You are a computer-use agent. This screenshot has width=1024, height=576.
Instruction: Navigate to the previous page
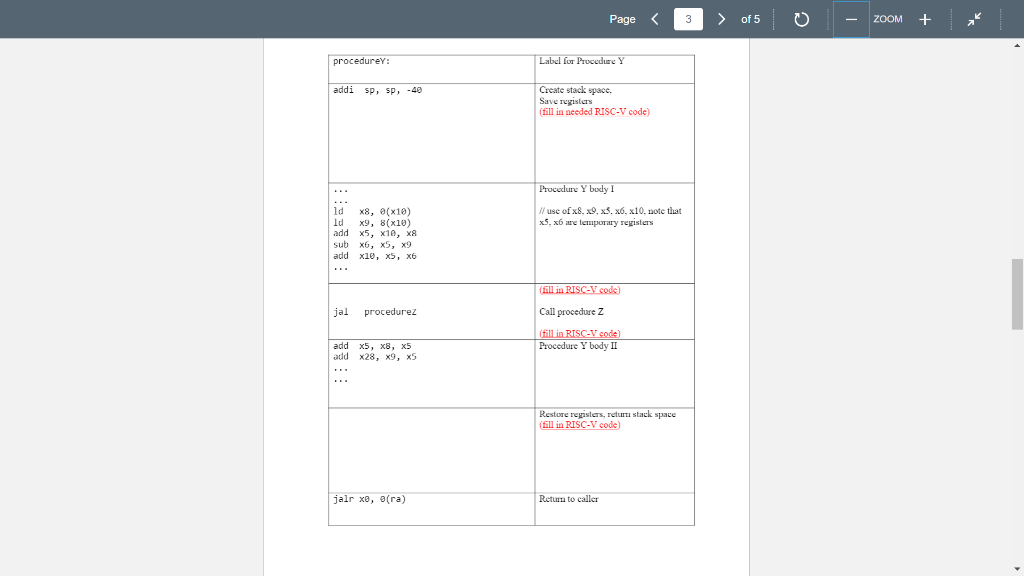pos(655,18)
